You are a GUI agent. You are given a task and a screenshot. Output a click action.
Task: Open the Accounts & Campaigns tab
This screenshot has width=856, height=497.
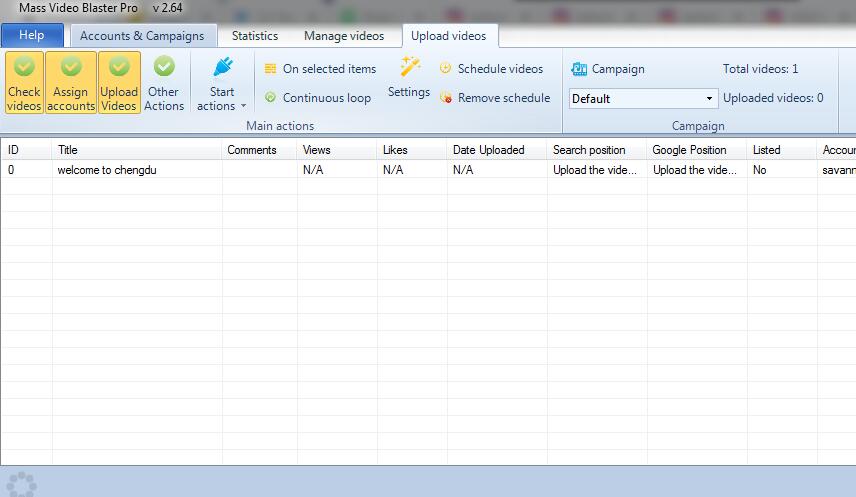[x=142, y=36]
